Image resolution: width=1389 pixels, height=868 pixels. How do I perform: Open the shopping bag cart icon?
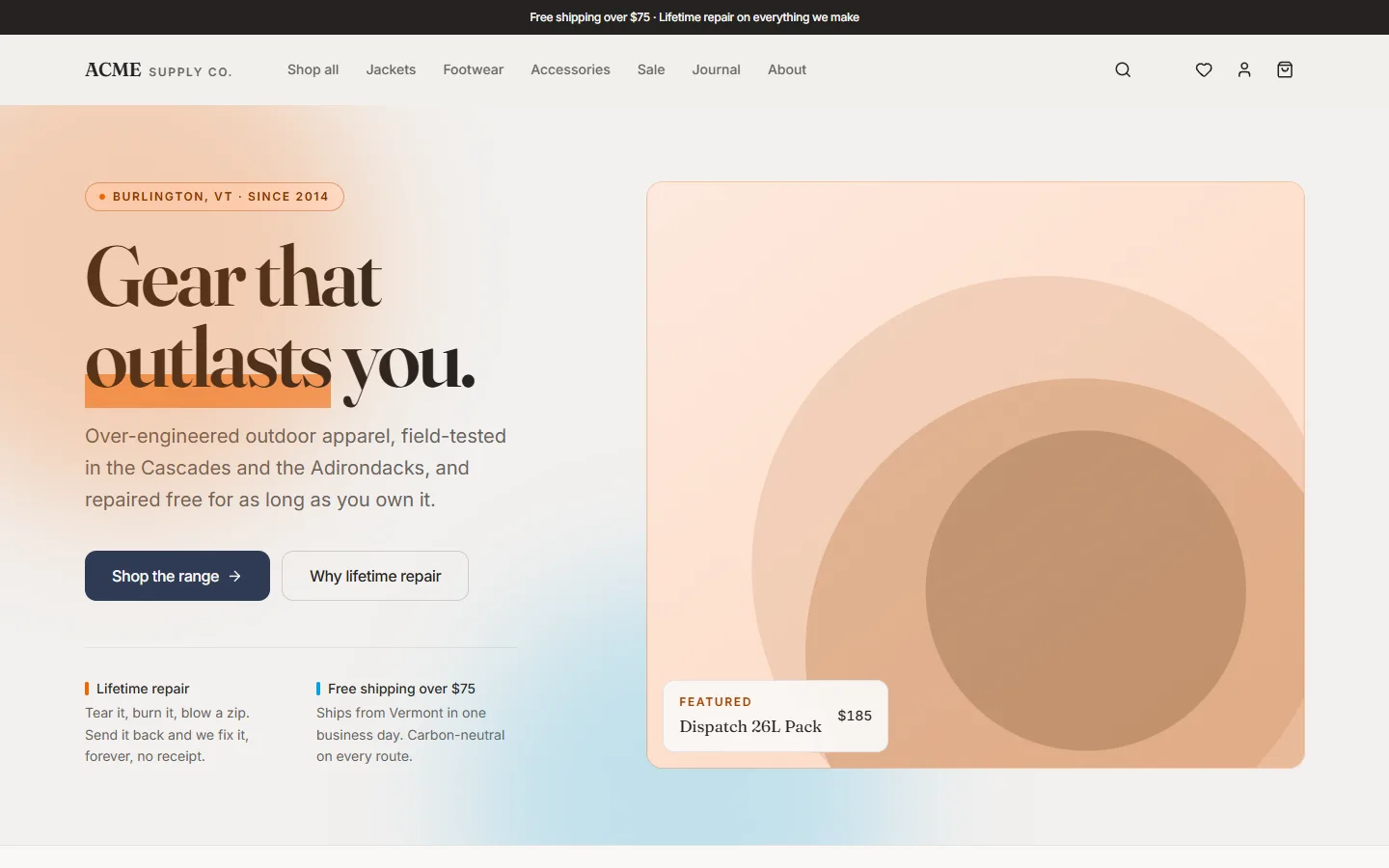coord(1285,69)
